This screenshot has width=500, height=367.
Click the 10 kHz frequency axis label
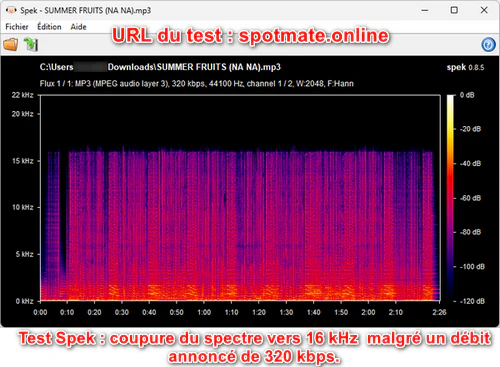click(x=22, y=207)
